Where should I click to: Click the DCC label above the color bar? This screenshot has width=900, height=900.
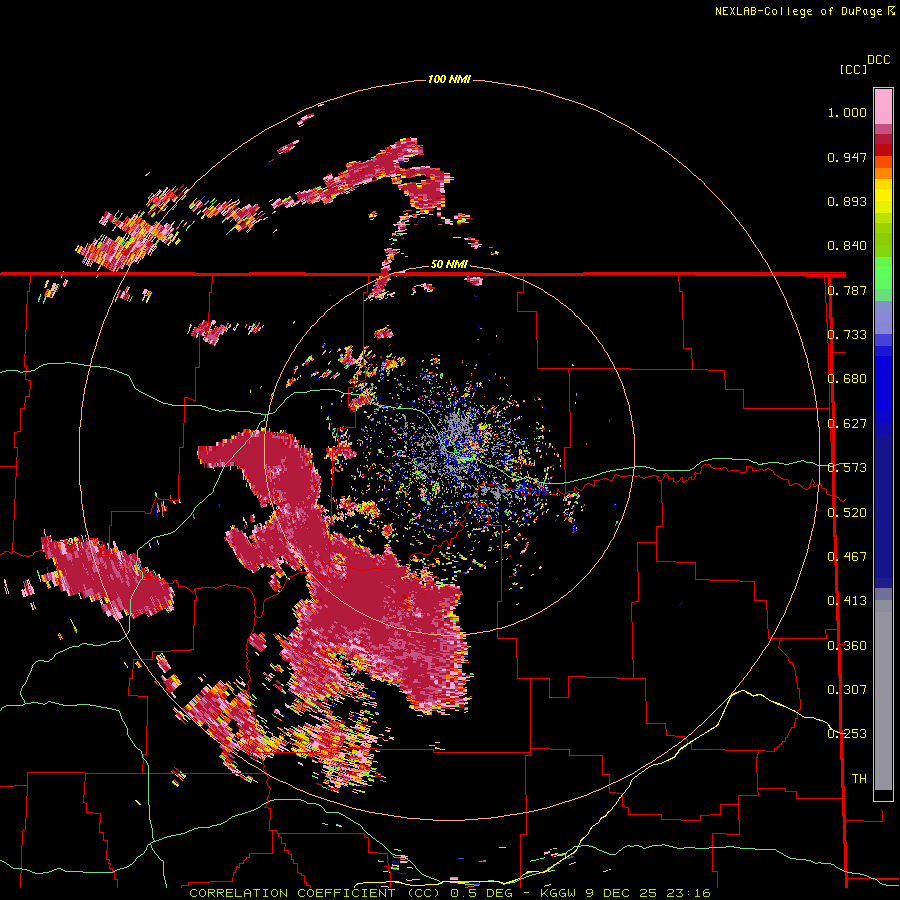point(879,60)
